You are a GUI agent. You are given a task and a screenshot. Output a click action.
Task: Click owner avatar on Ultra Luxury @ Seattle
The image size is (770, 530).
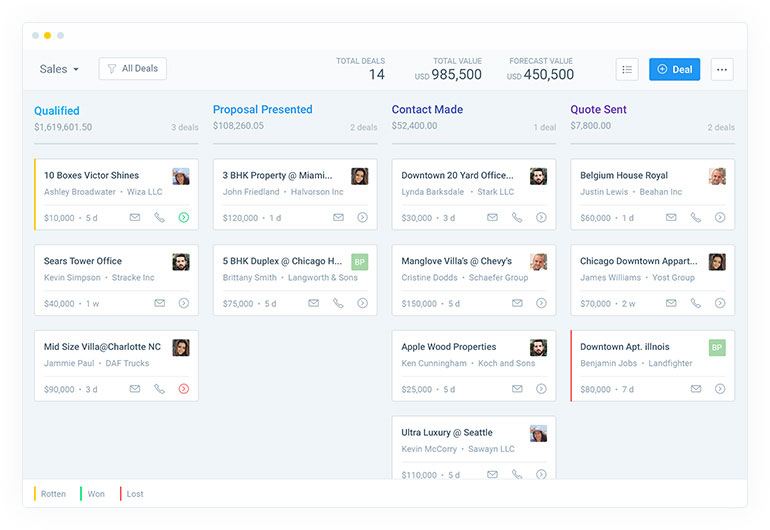pos(538,433)
